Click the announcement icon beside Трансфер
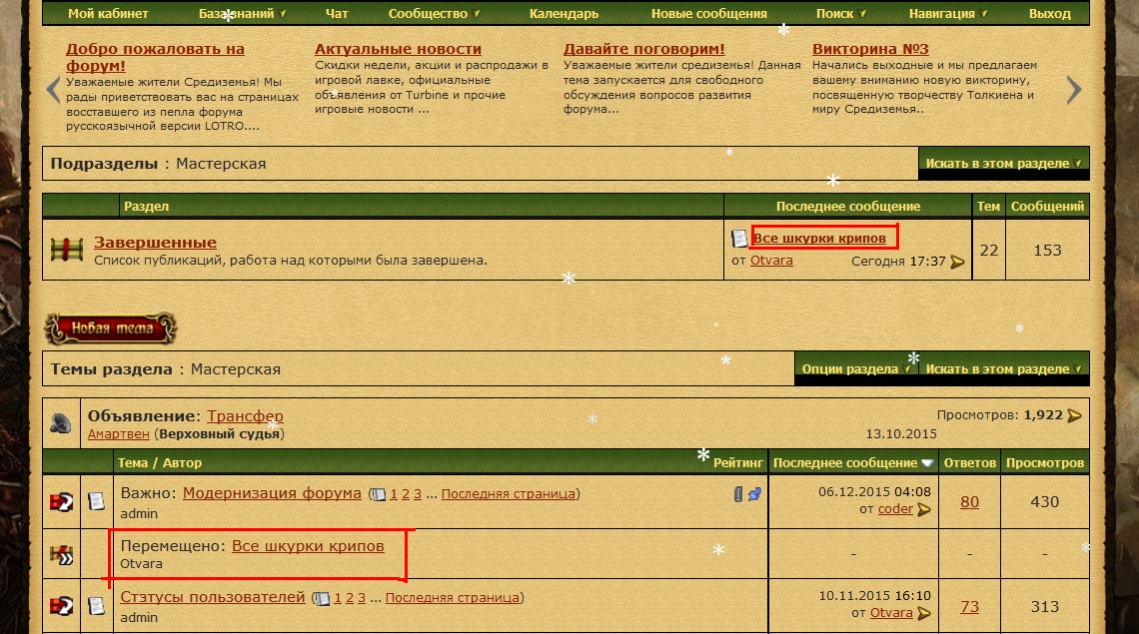The width and height of the screenshot is (1139, 634). pyautogui.click(x=61, y=423)
